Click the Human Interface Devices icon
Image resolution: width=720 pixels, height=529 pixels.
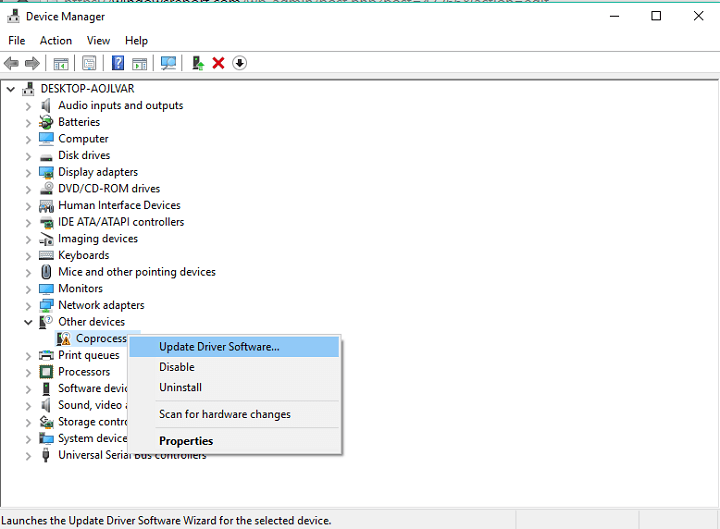(x=46, y=206)
